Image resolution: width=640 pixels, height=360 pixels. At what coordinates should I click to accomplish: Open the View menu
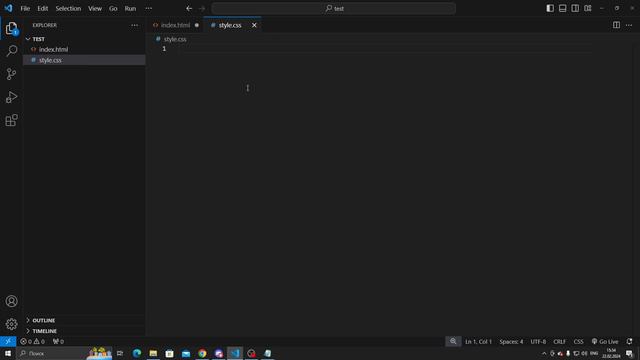[x=95, y=8]
